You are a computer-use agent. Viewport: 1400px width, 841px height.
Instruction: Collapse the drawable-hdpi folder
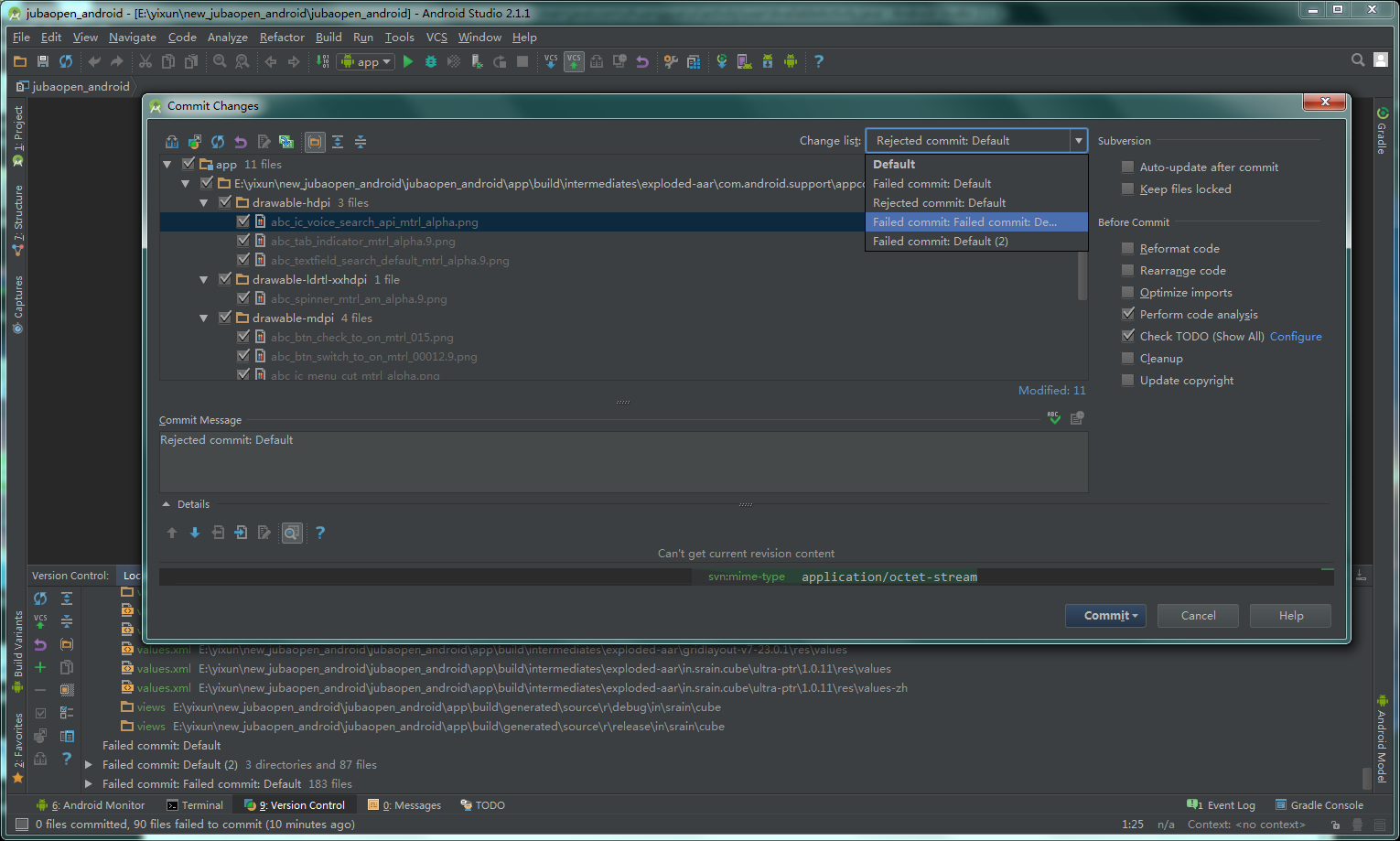pyautogui.click(x=204, y=203)
